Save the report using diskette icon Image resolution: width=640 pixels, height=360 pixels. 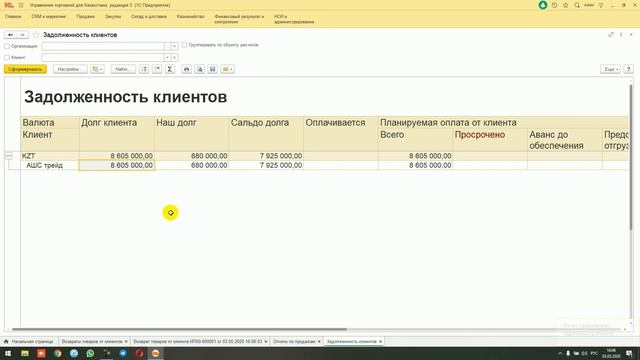[x=213, y=69]
